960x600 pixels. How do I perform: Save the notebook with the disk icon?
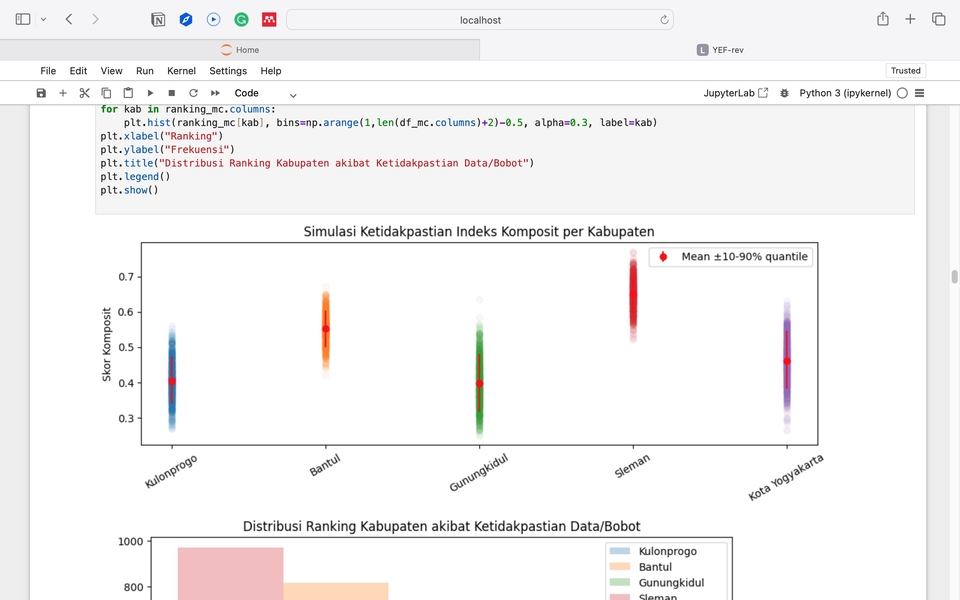(41, 93)
